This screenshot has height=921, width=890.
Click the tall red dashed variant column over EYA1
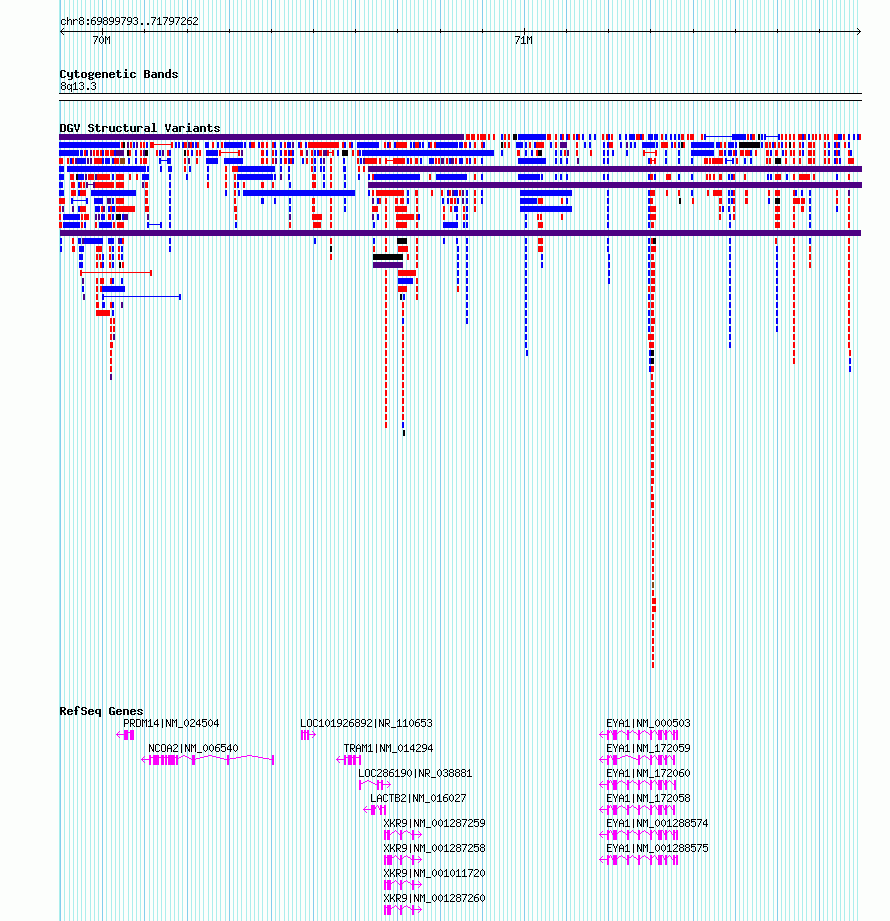click(653, 452)
